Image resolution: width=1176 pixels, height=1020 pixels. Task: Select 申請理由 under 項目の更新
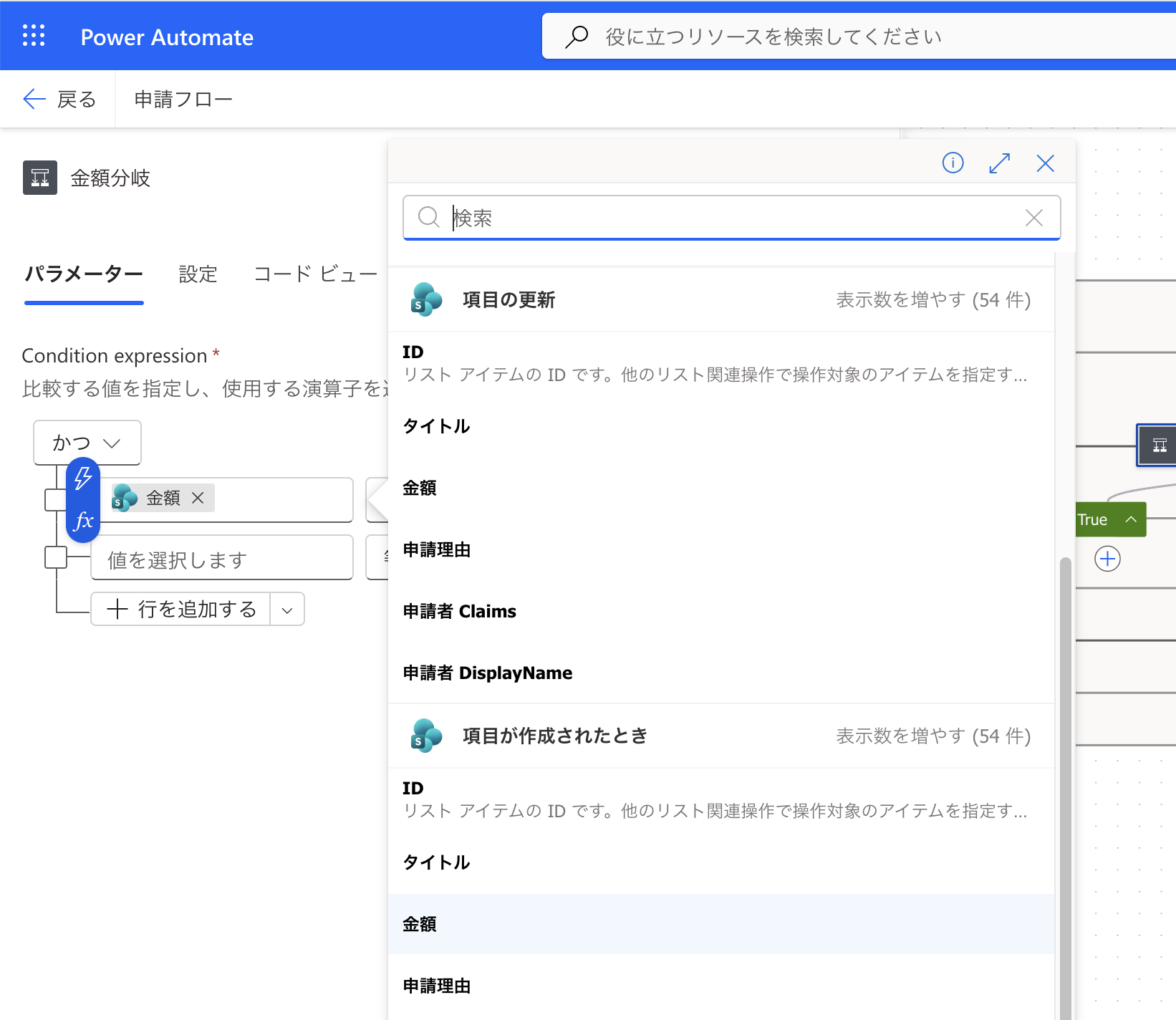tap(721, 549)
